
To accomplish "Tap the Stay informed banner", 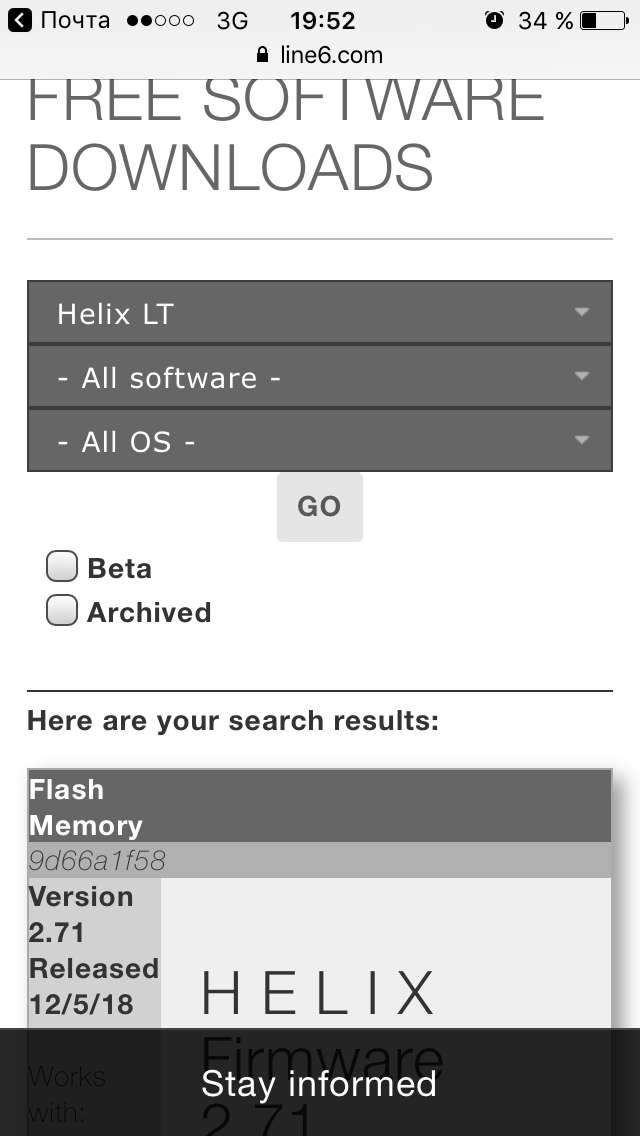I will tap(319, 1084).
